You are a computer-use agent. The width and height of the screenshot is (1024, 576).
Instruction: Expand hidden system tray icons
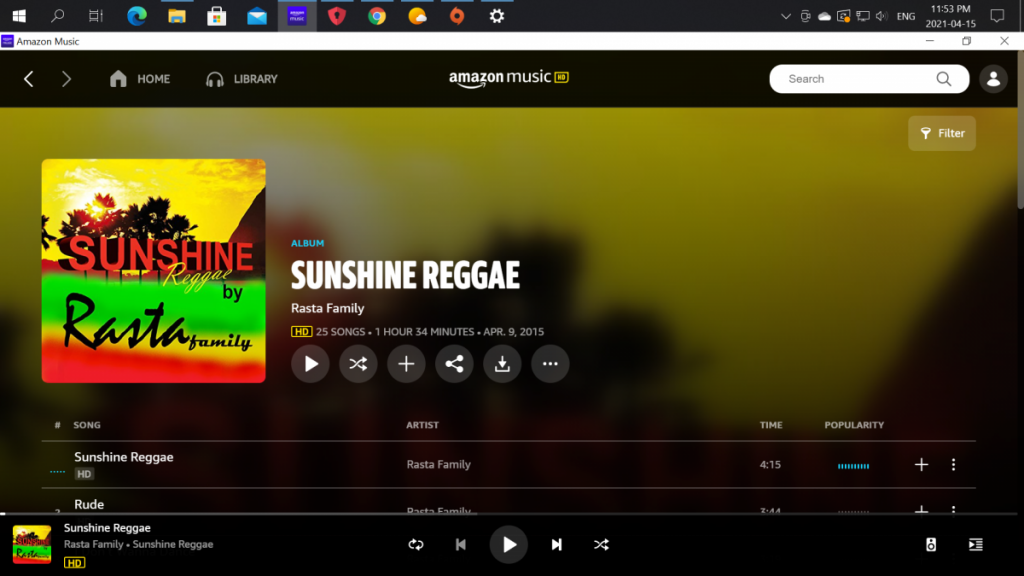coord(786,16)
